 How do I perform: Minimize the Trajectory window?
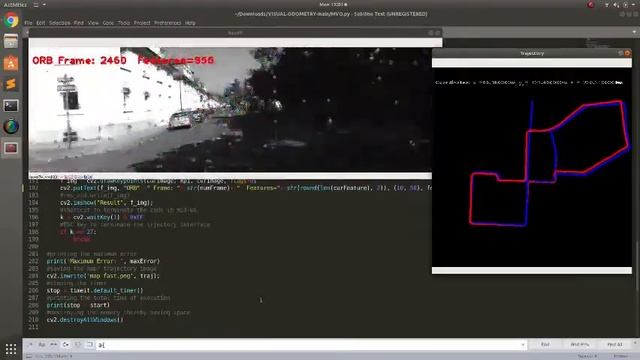pos(620,53)
